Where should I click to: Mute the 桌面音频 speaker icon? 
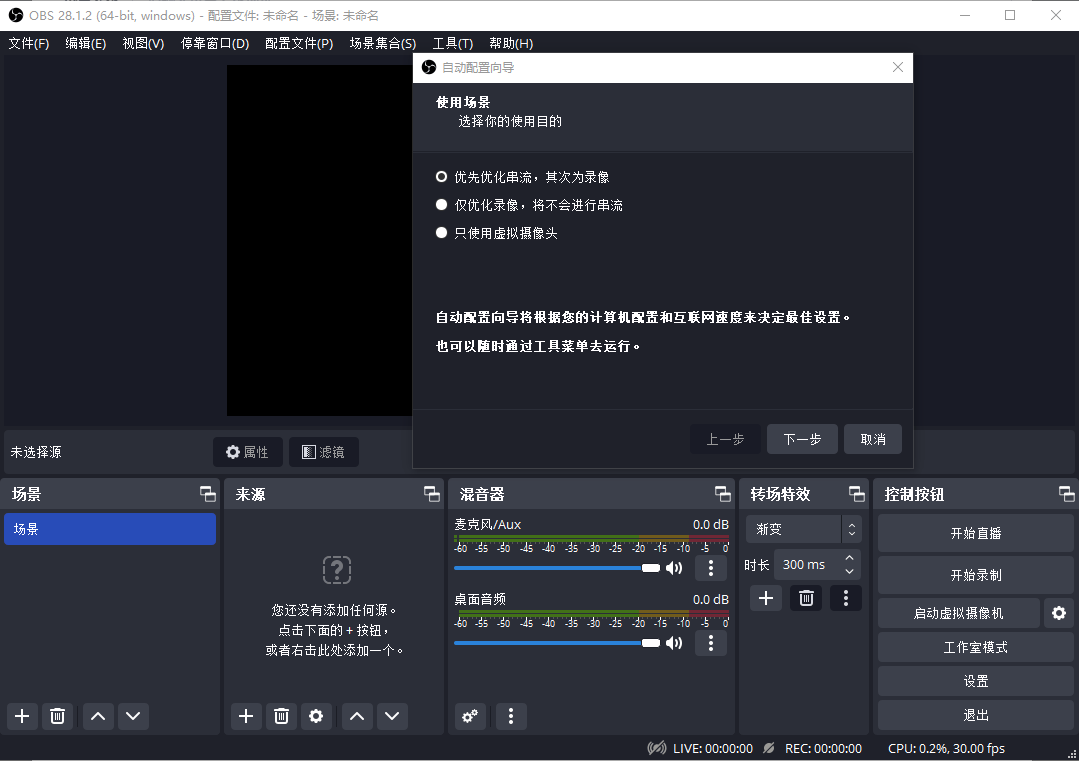pos(674,643)
